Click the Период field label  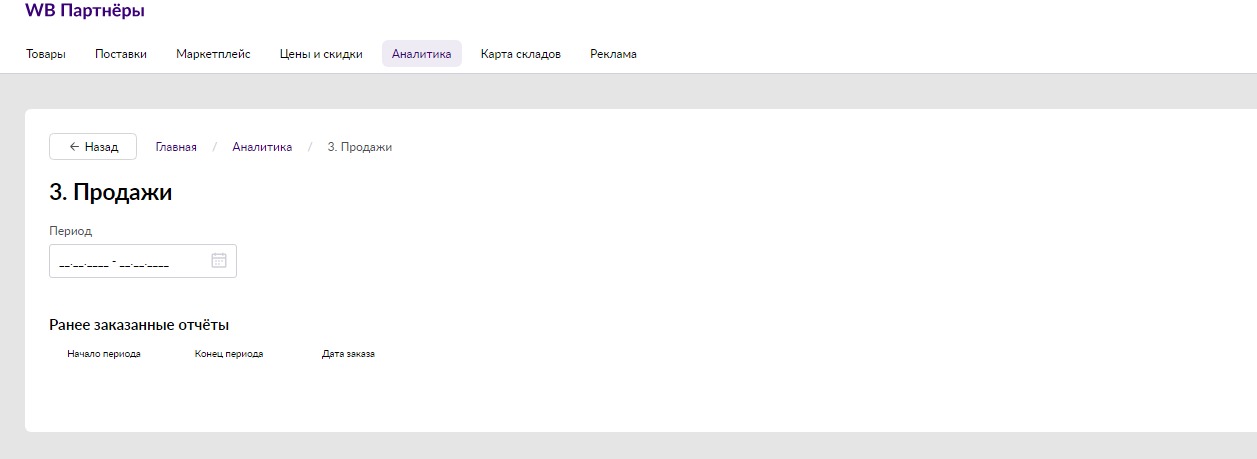(71, 231)
